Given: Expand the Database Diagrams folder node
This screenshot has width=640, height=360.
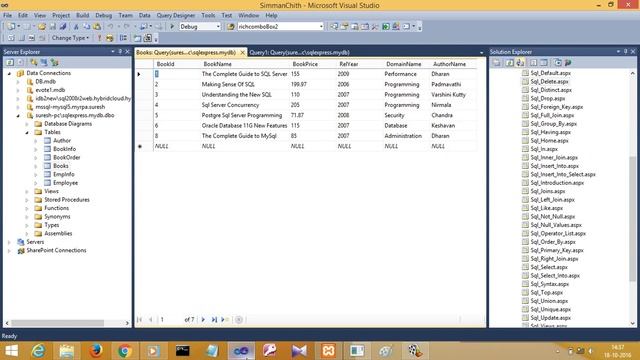Looking at the screenshot, I should [x=27, y=124].
